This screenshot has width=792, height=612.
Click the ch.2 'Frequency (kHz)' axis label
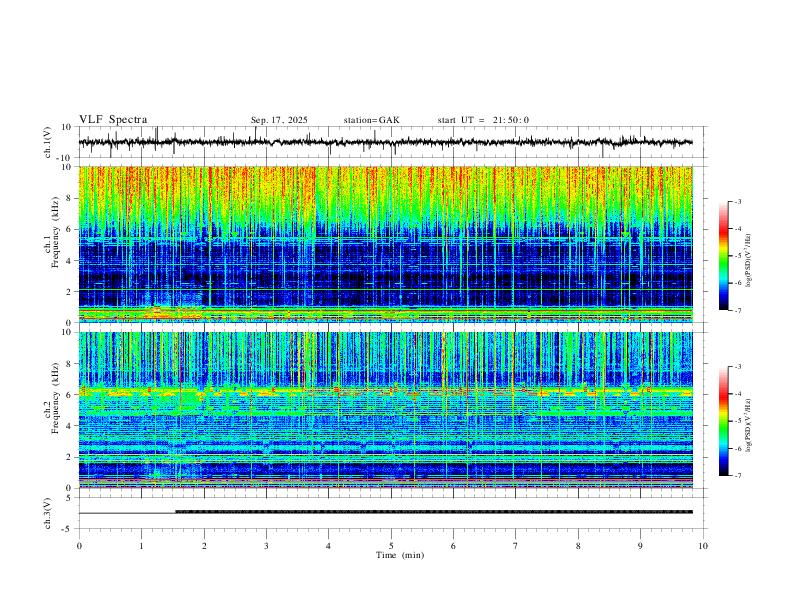point(55,398)
